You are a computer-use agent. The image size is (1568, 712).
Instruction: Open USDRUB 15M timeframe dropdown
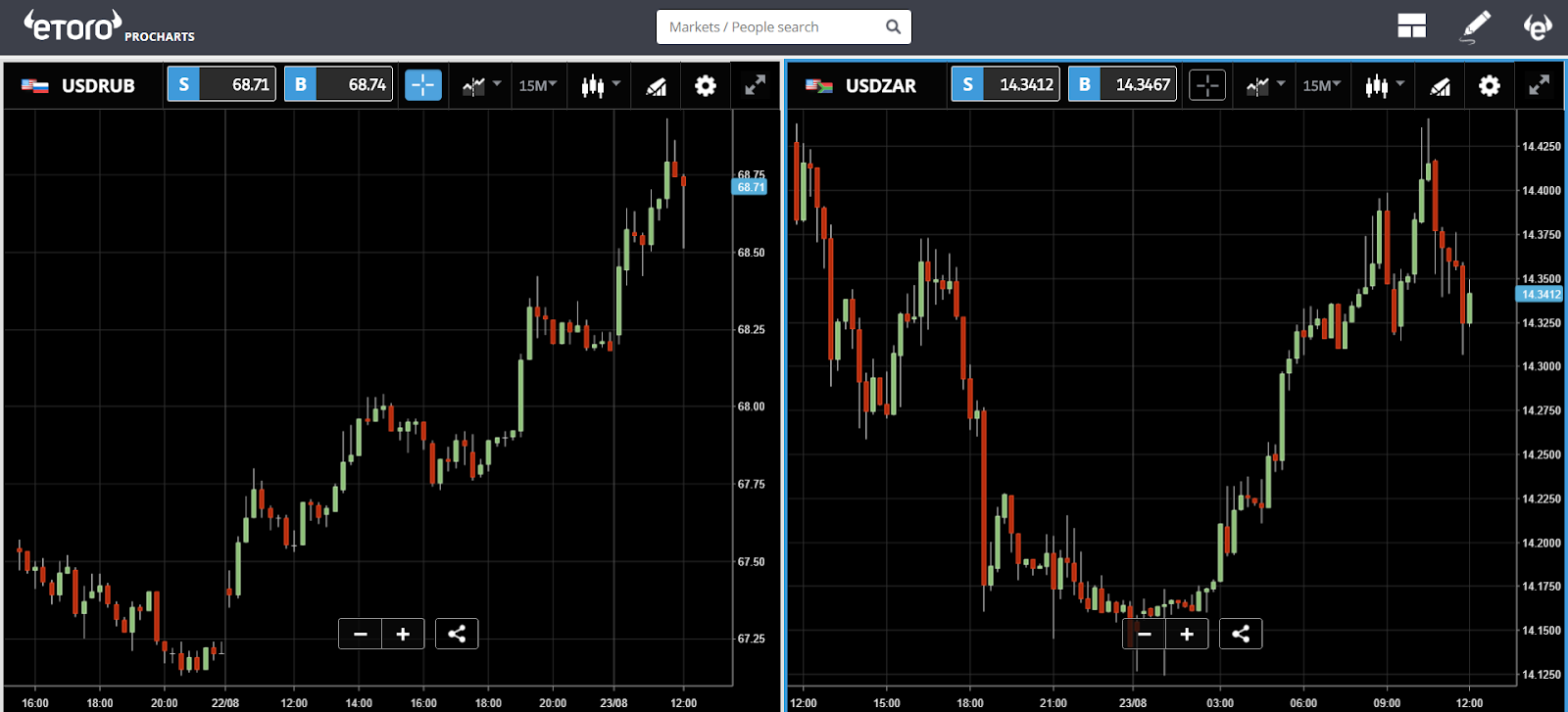[x=538, y=85]
